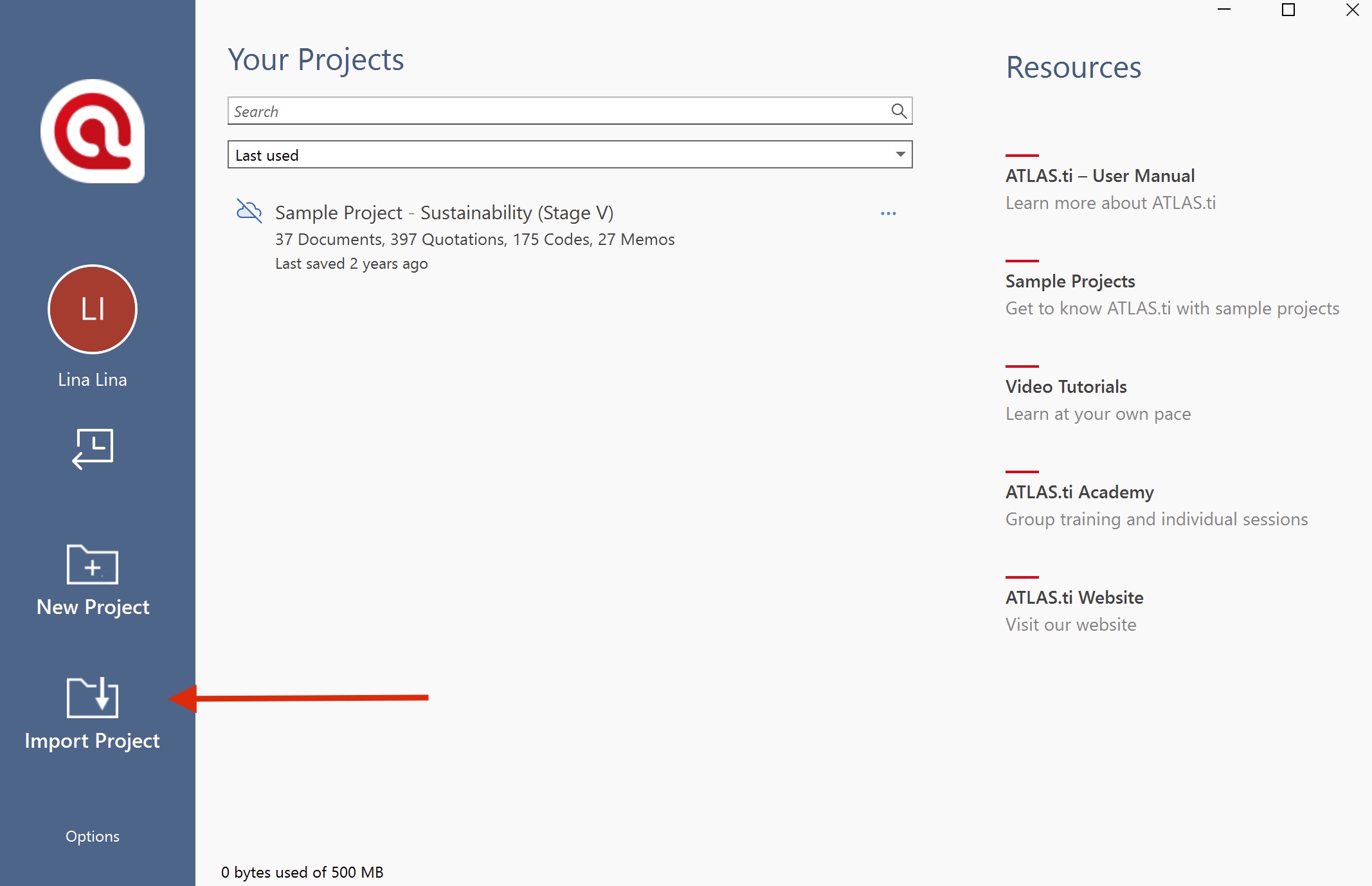Maximize the application window

[x=1288, y=10]
